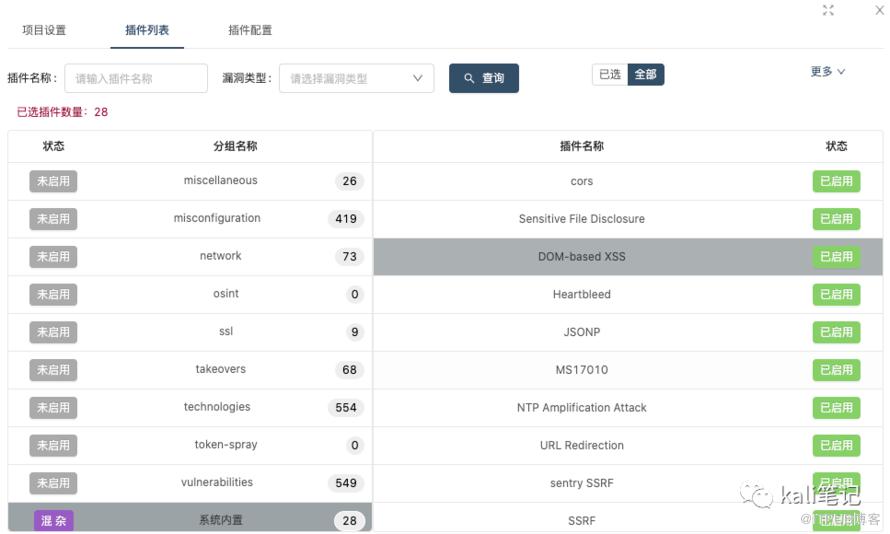Close the dialog with the X icon
Viewport: 890px width, 534px height.
click(x=880, y=10)
